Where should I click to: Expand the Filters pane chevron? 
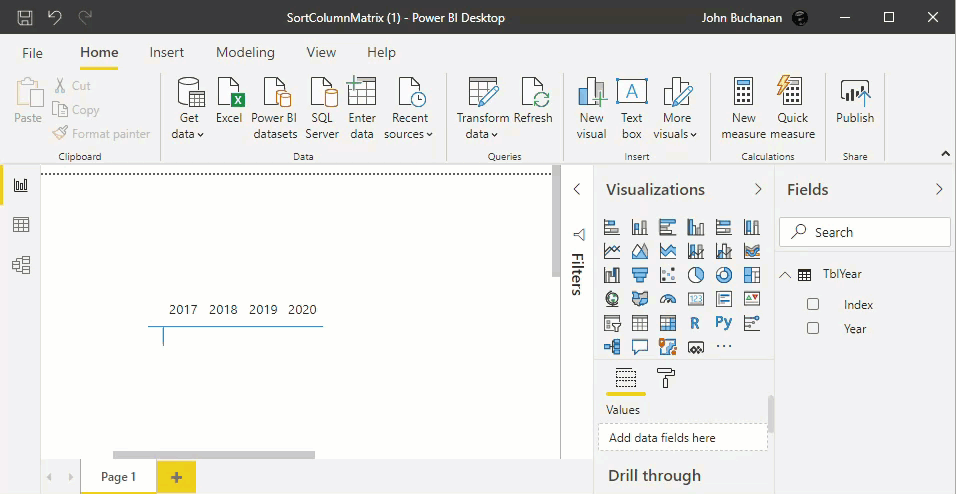577,190
